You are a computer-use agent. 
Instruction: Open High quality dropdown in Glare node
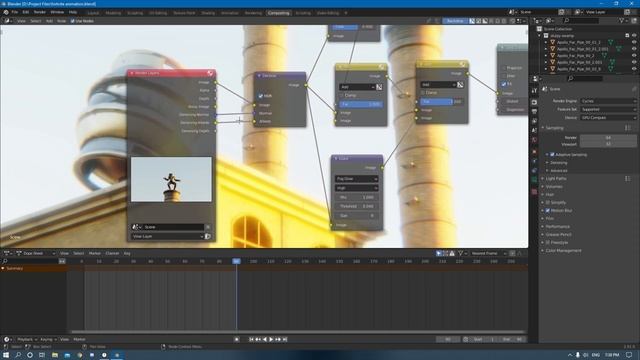pyautogui.click(x=356, y=188)
